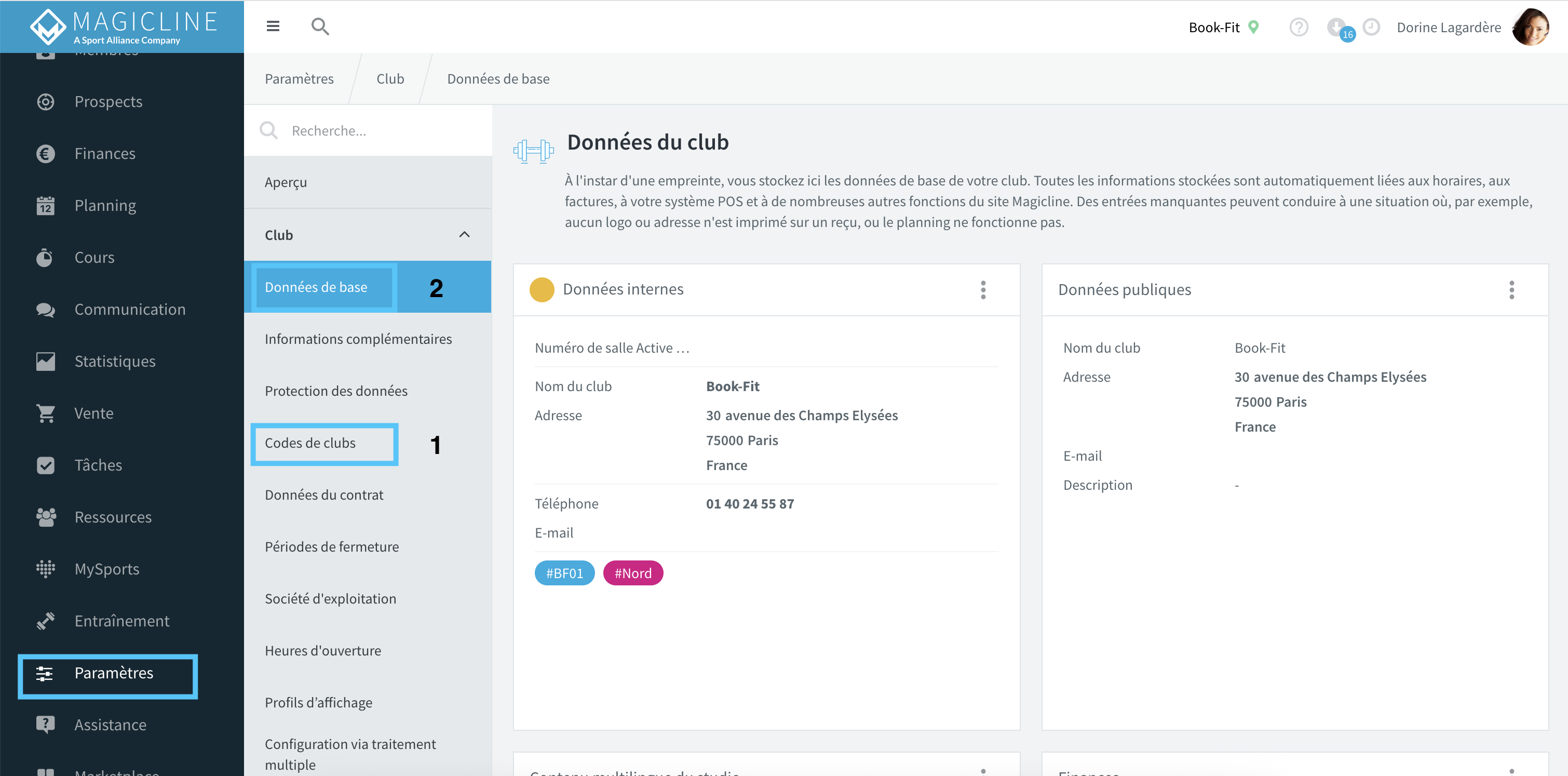This screenshot has width=1568, height=776.
Task: Open Société d'exploitation
Action: (368, 599)
